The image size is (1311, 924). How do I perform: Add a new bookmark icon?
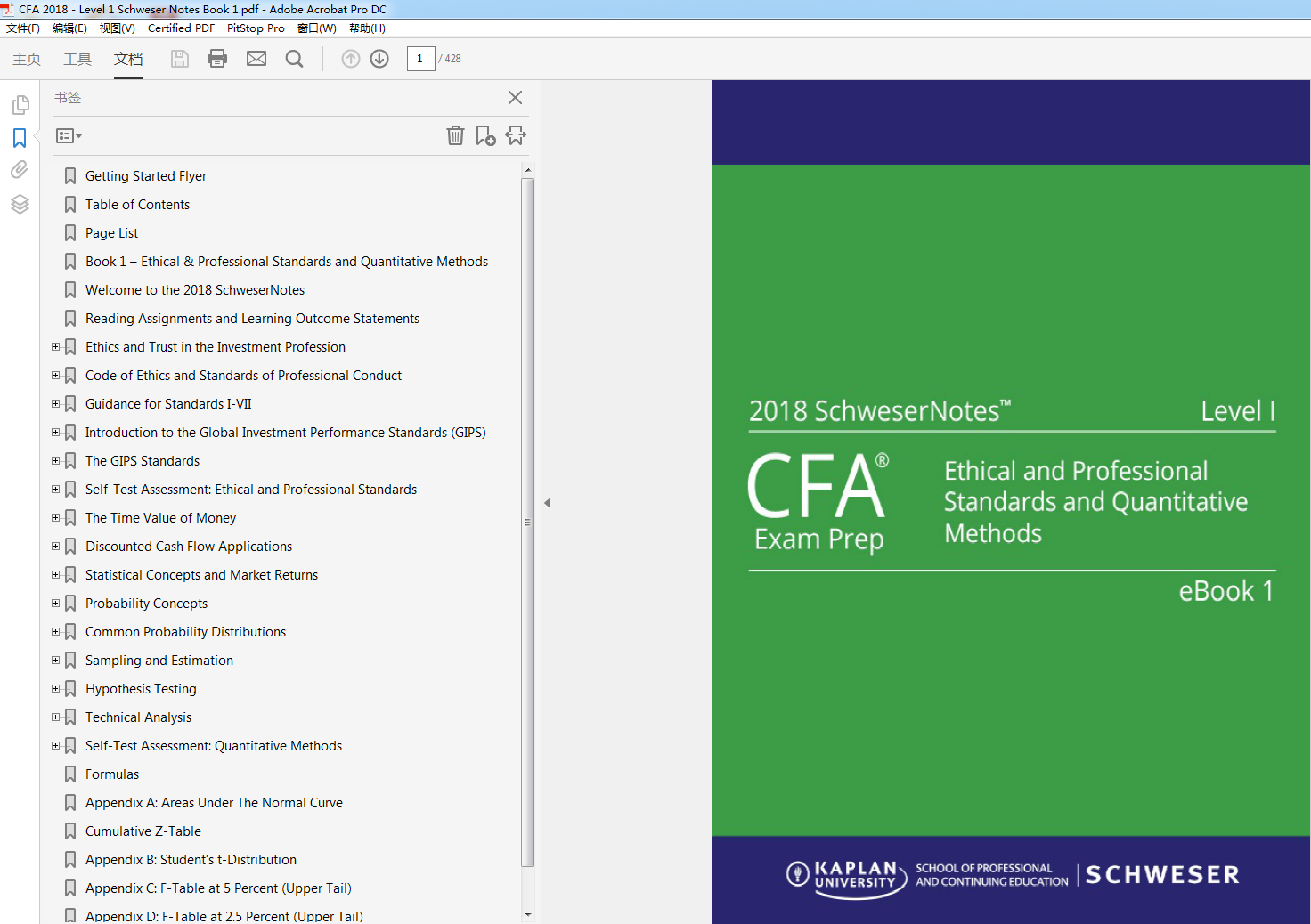click(x=485, y=135)
